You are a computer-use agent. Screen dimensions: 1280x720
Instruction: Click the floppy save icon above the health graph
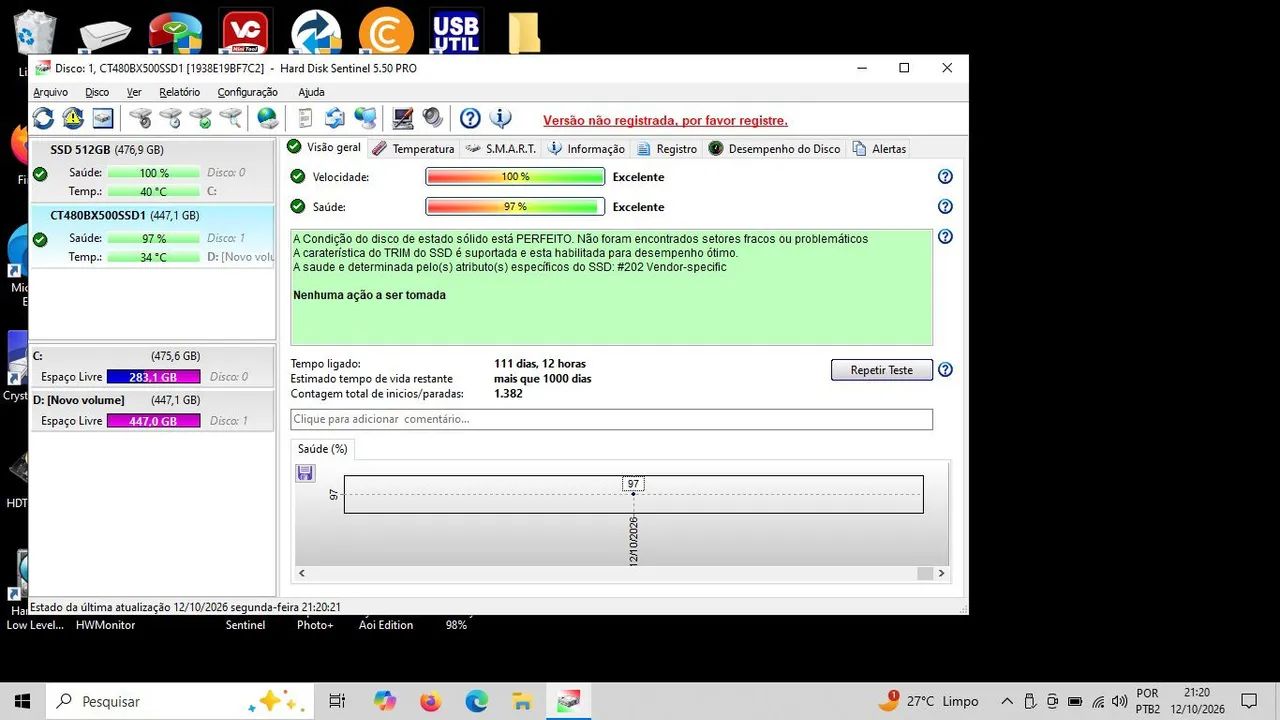[x=306, y=473]
